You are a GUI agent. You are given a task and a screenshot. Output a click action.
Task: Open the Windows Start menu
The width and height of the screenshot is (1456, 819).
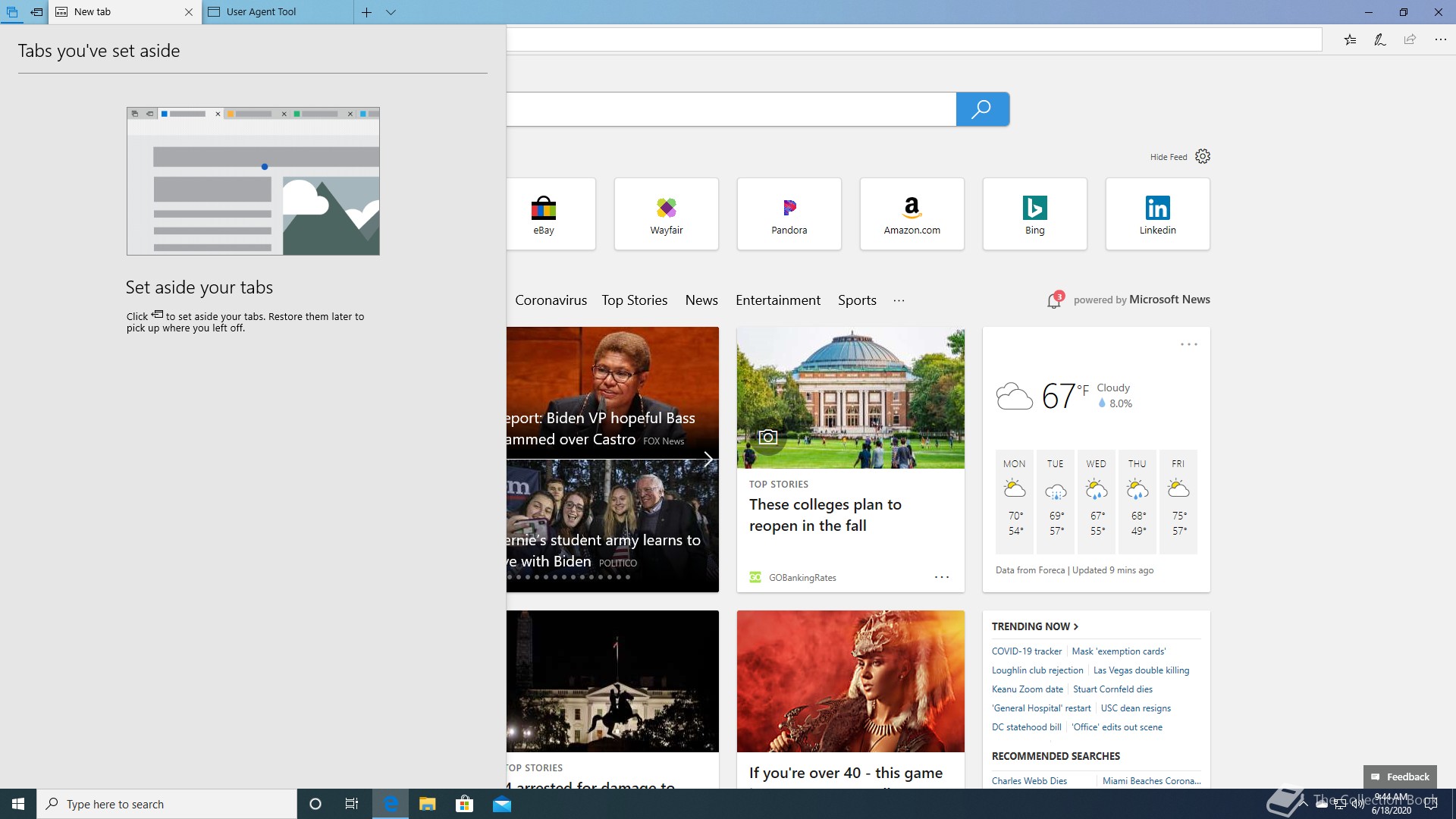[18, 804]
